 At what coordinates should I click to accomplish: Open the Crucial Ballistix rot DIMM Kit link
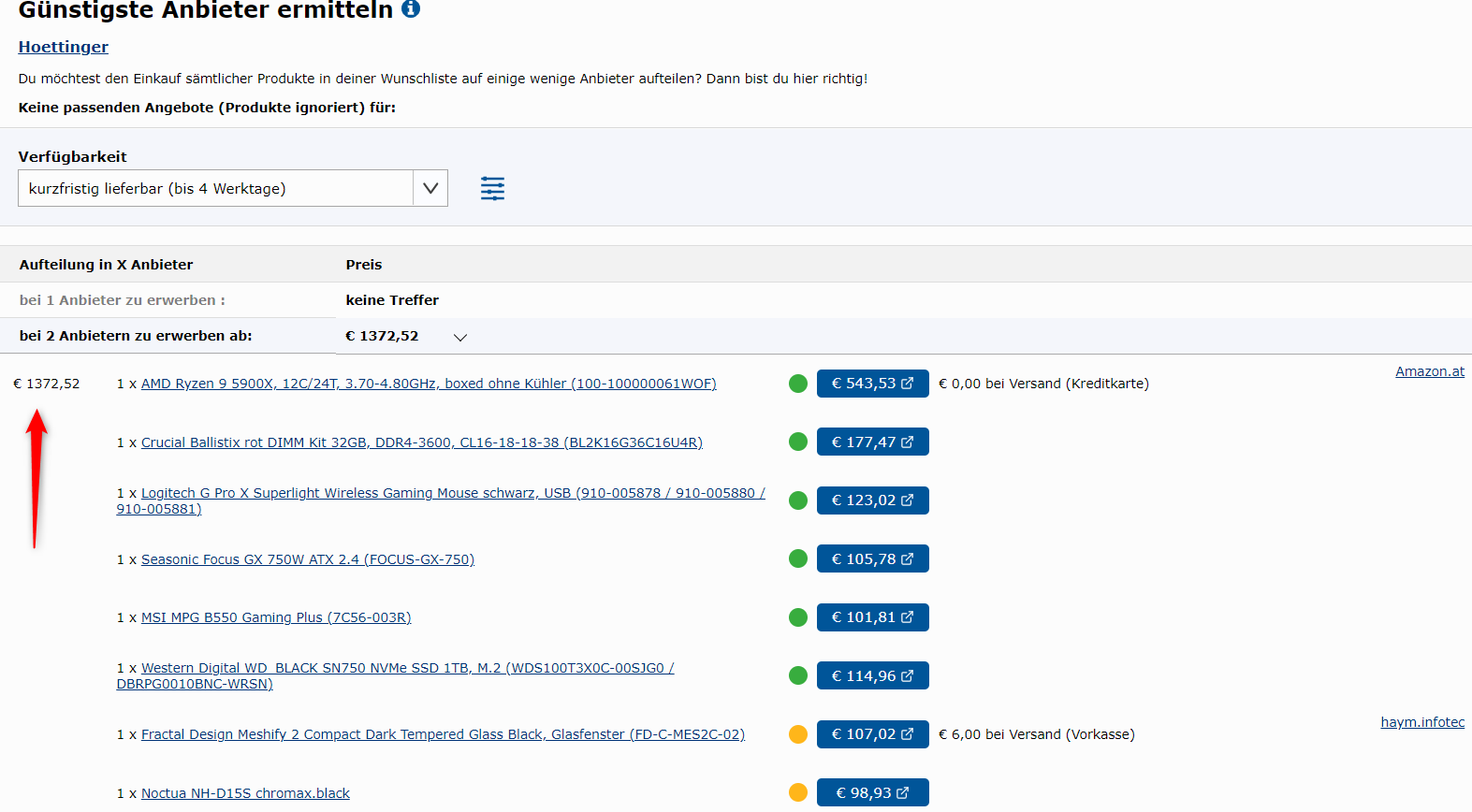422,442
